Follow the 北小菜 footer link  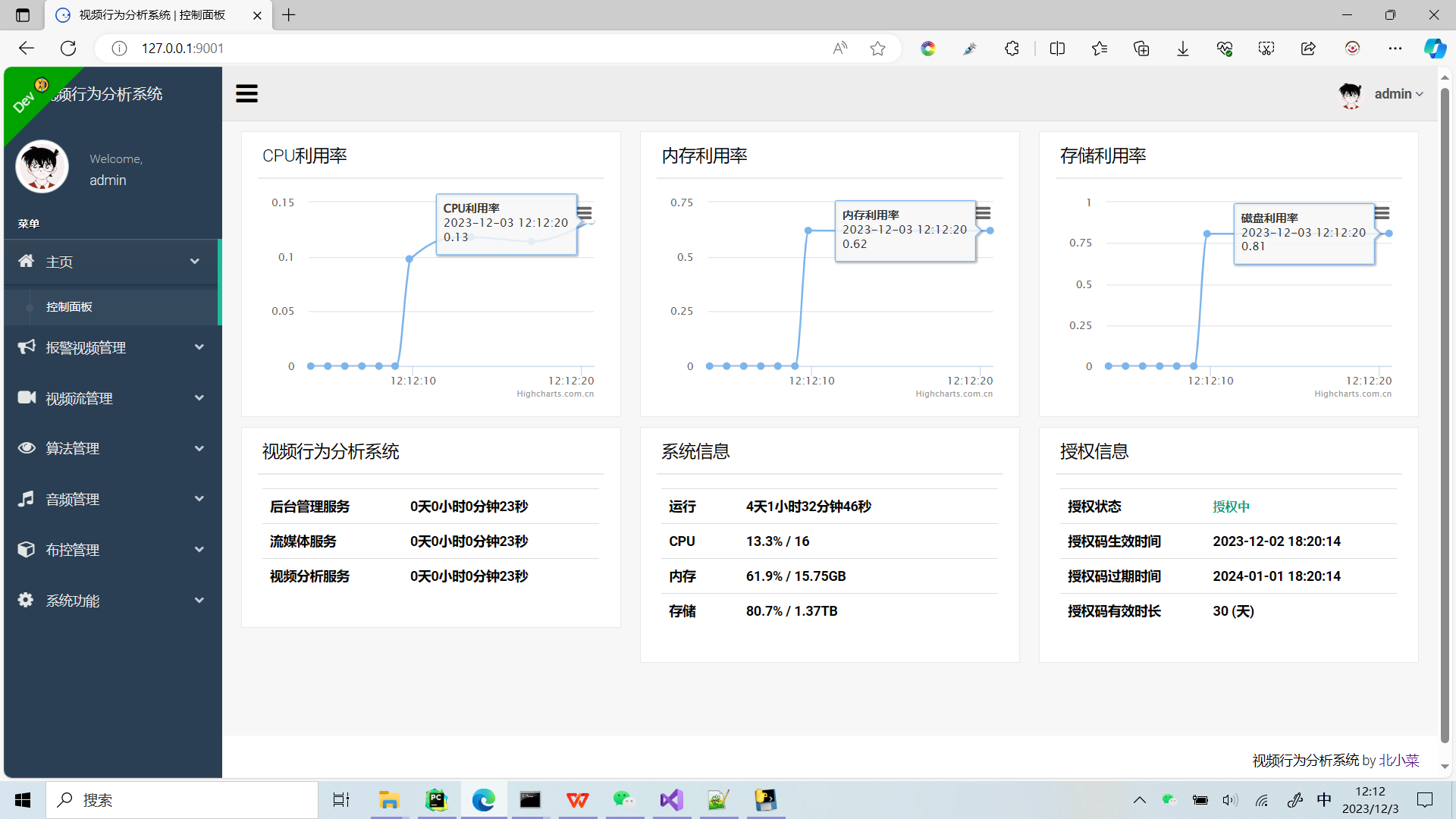pos(1398,760)
